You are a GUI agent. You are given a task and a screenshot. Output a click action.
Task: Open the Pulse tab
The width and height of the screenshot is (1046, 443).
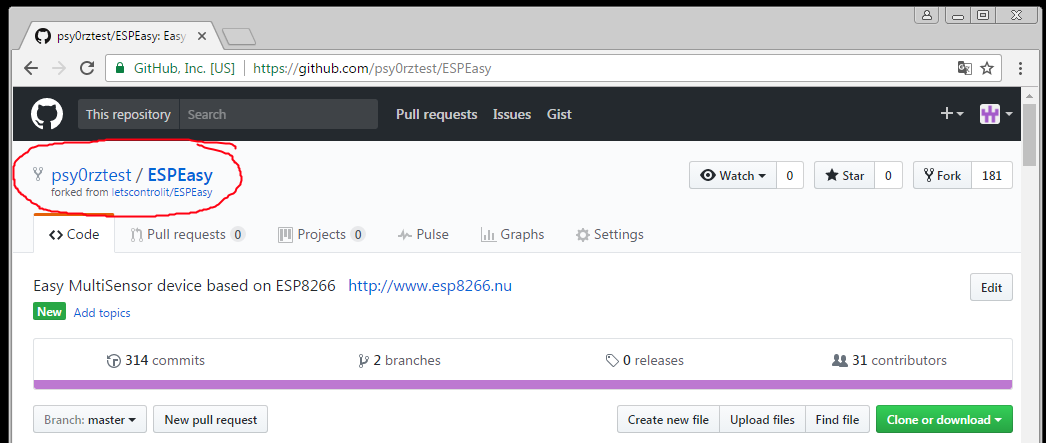tap(423, 234)
